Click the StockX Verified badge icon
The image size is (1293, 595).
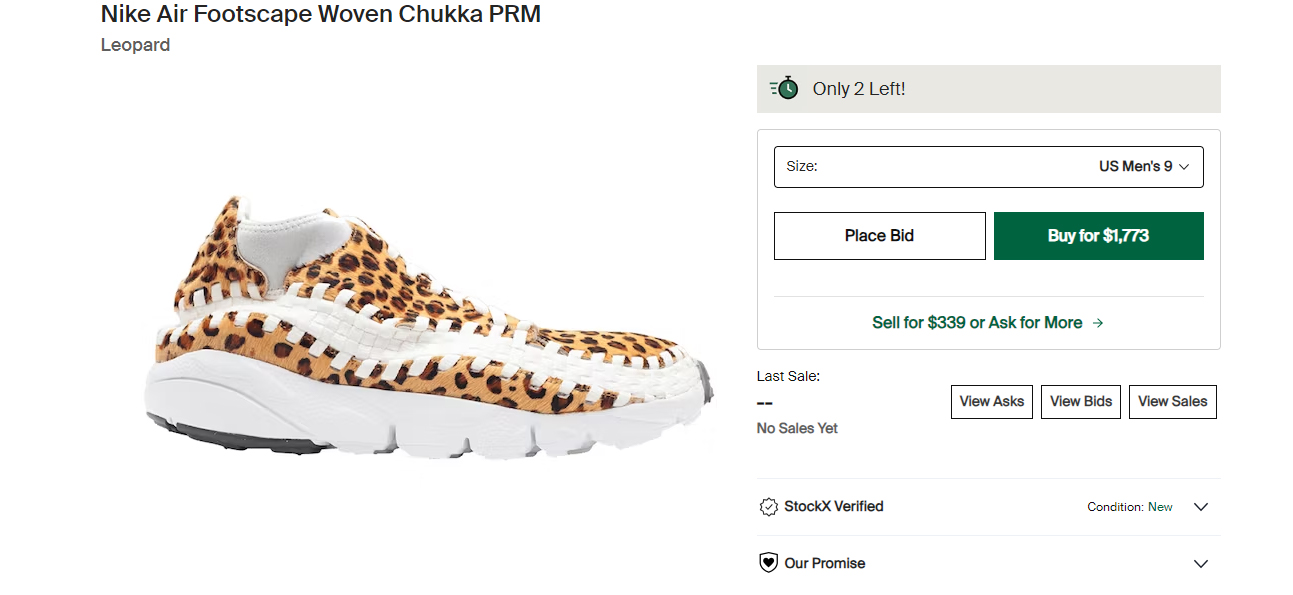pos(768,507)
